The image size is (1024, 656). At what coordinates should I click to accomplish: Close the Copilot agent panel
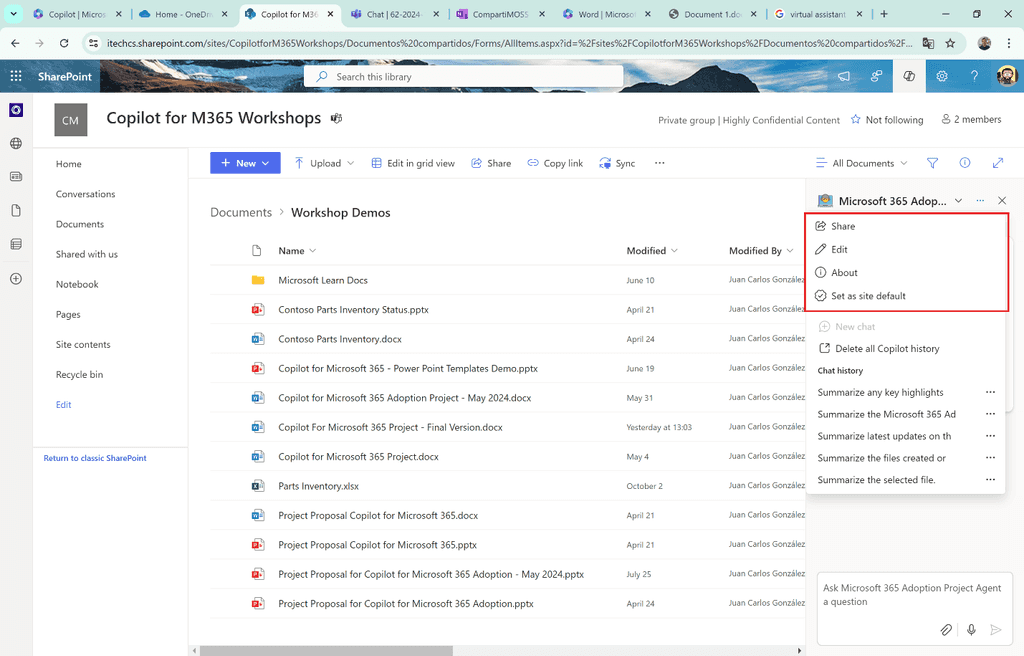(x=1002, y=201)
